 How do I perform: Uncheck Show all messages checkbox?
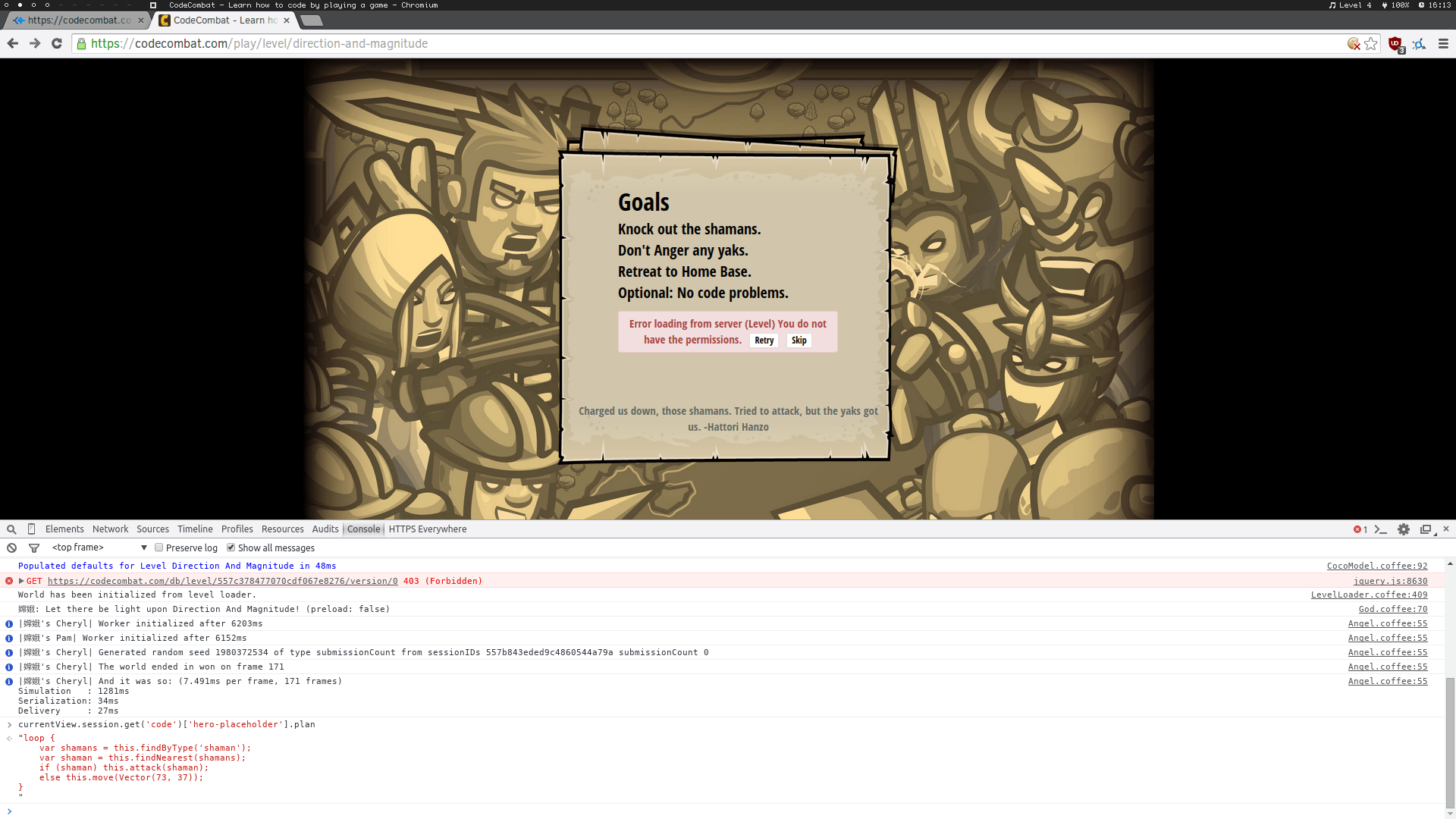pos(231,548)
